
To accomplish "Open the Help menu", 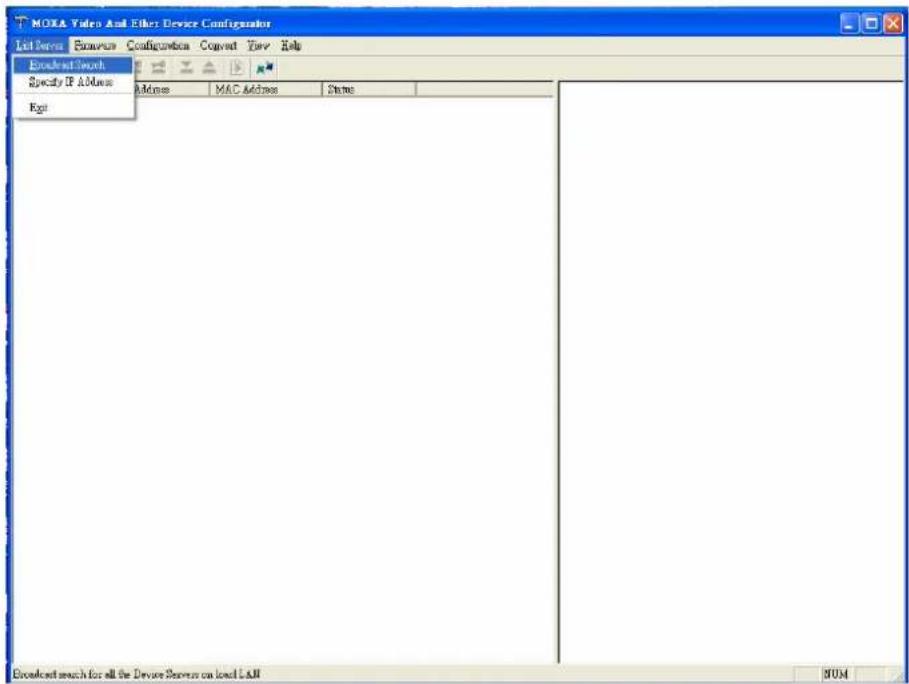I will (290, 45).
